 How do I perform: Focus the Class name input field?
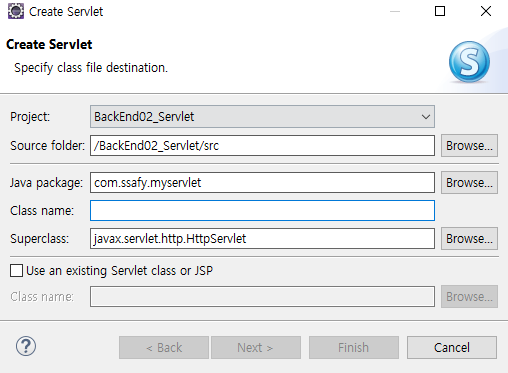(x=262, y=211)
